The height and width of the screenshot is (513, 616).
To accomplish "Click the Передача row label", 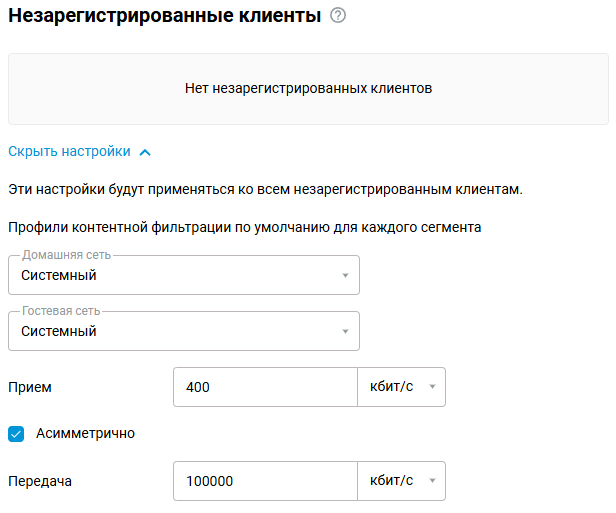I will [40, 481].
